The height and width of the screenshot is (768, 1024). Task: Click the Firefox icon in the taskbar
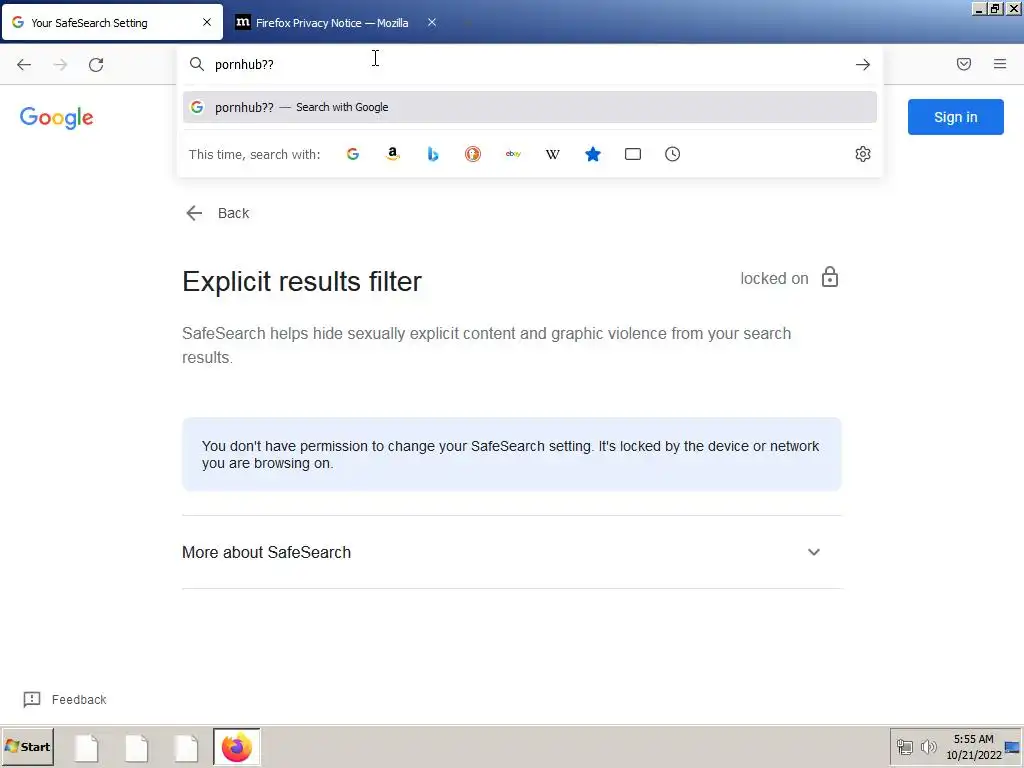click(x=236, y=746)
